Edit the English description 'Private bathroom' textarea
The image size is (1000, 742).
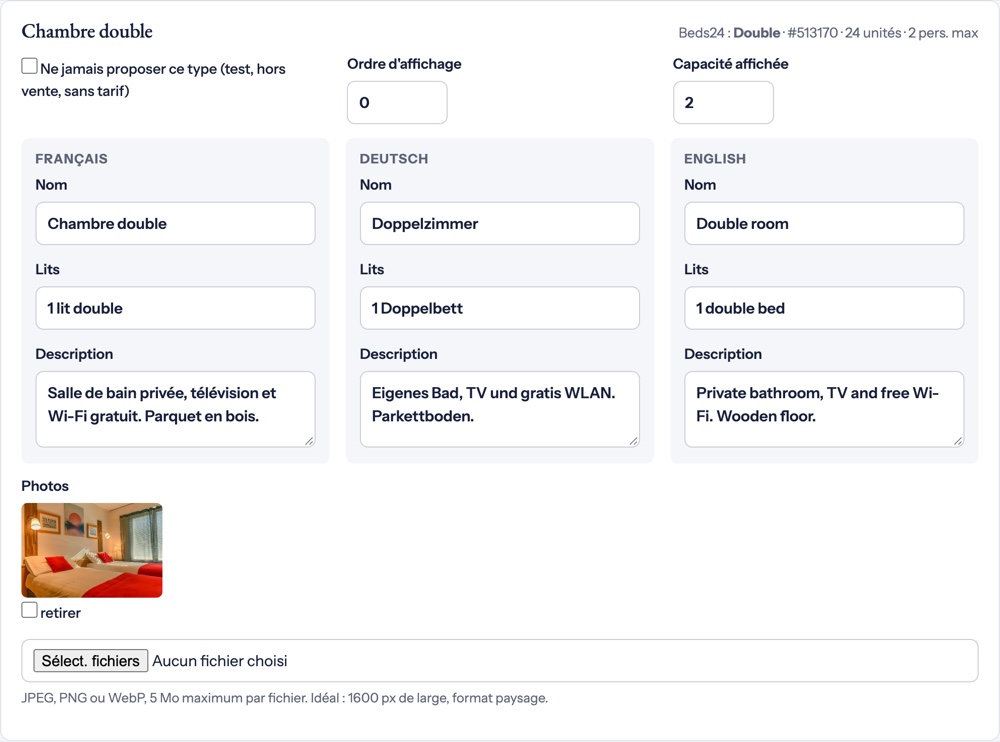[x=824, y=409]
